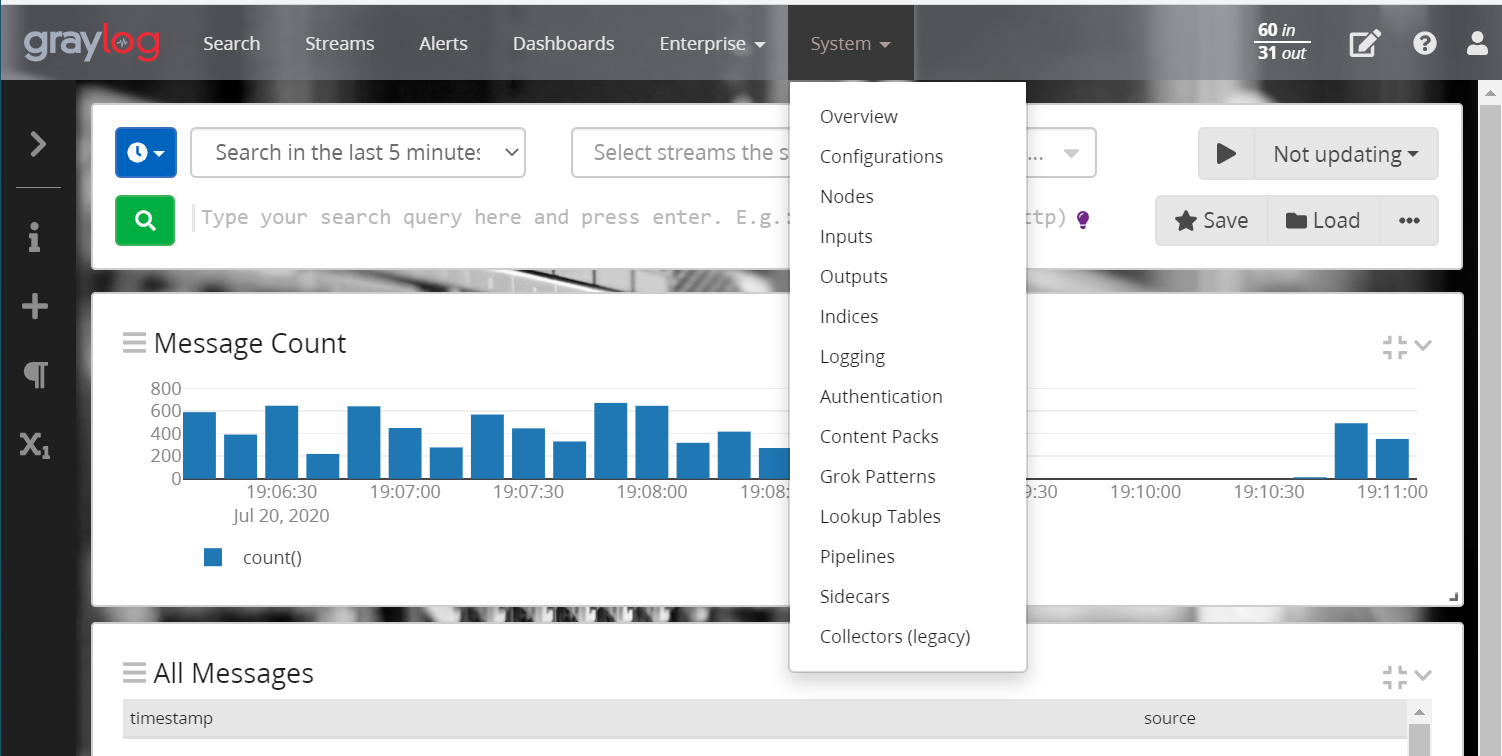Click the lightbulb query help icon
Image resolution: width=1502 pixels, height=756 pixels.
point(1081,218)
